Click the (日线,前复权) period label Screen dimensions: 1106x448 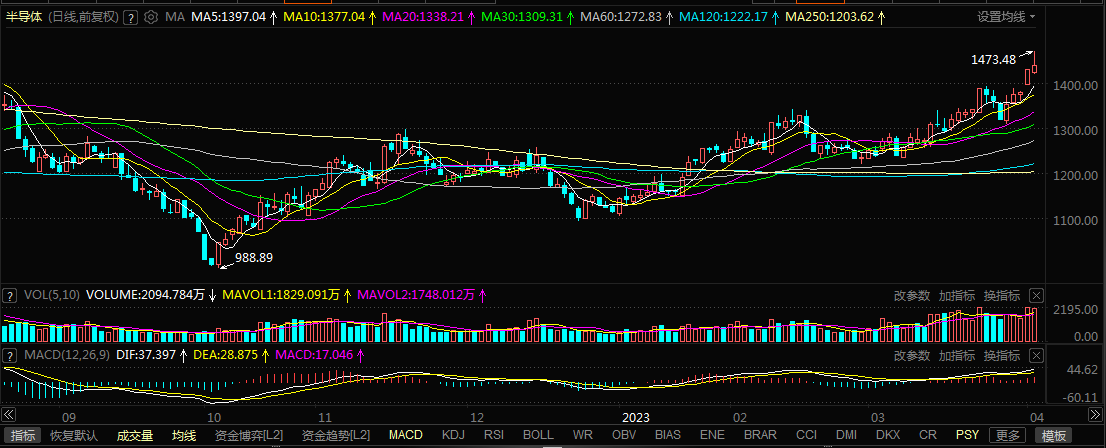pos(83,17)
